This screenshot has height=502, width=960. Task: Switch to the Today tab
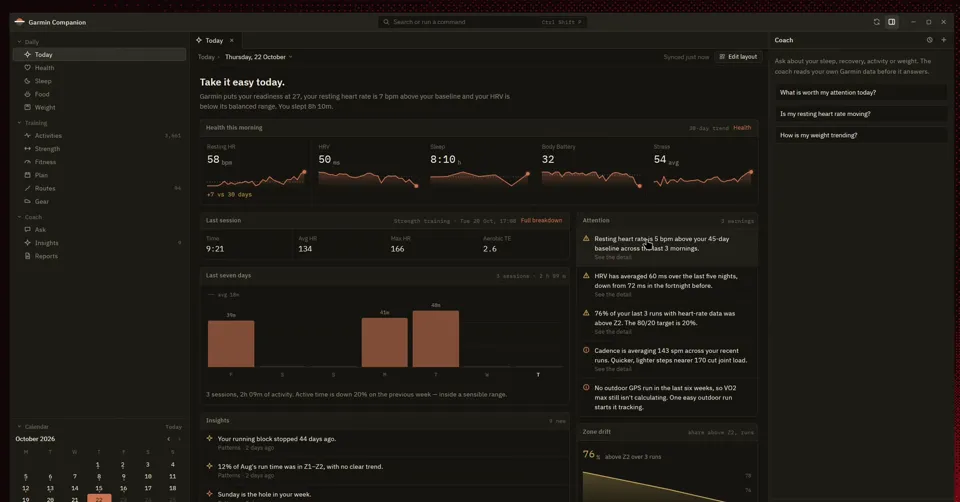click(215, 40)
